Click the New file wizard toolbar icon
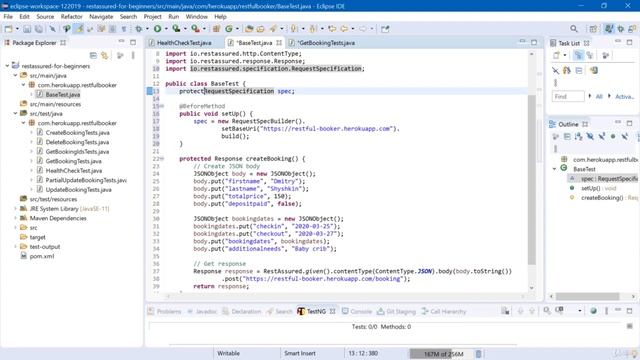The image size is (640, 360). pos(8,29)
